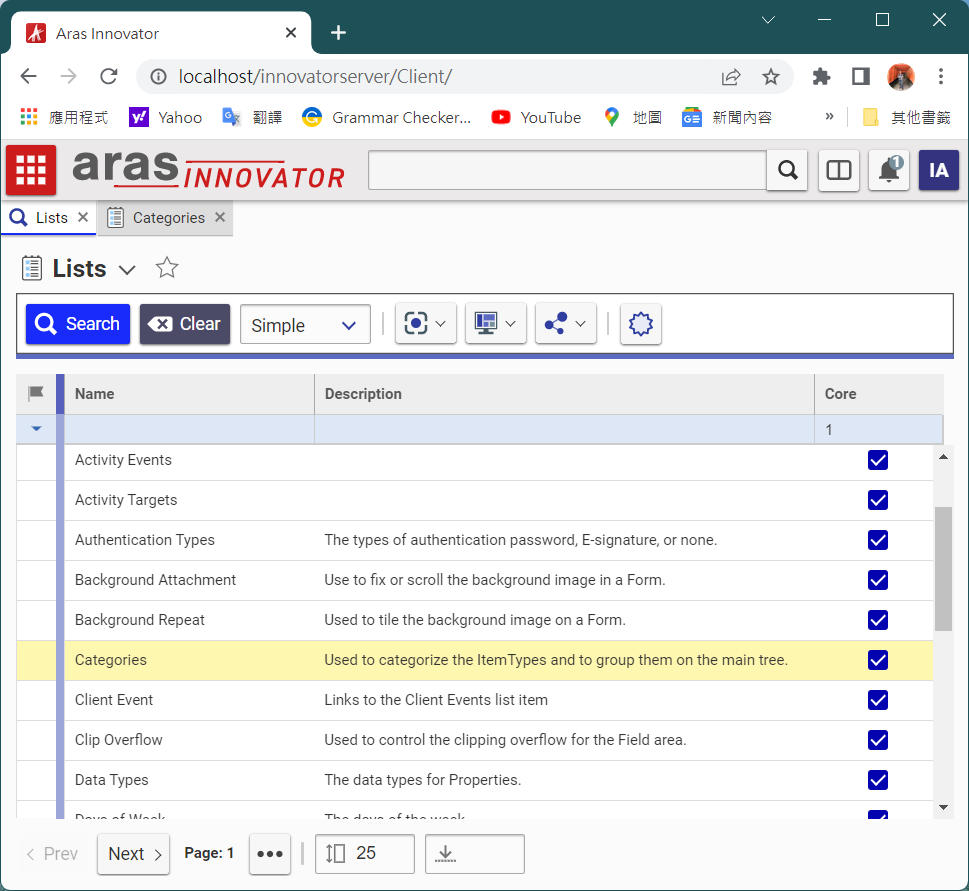Sort by the Description column header
This screenshot has width=969, height=891.
564,394
